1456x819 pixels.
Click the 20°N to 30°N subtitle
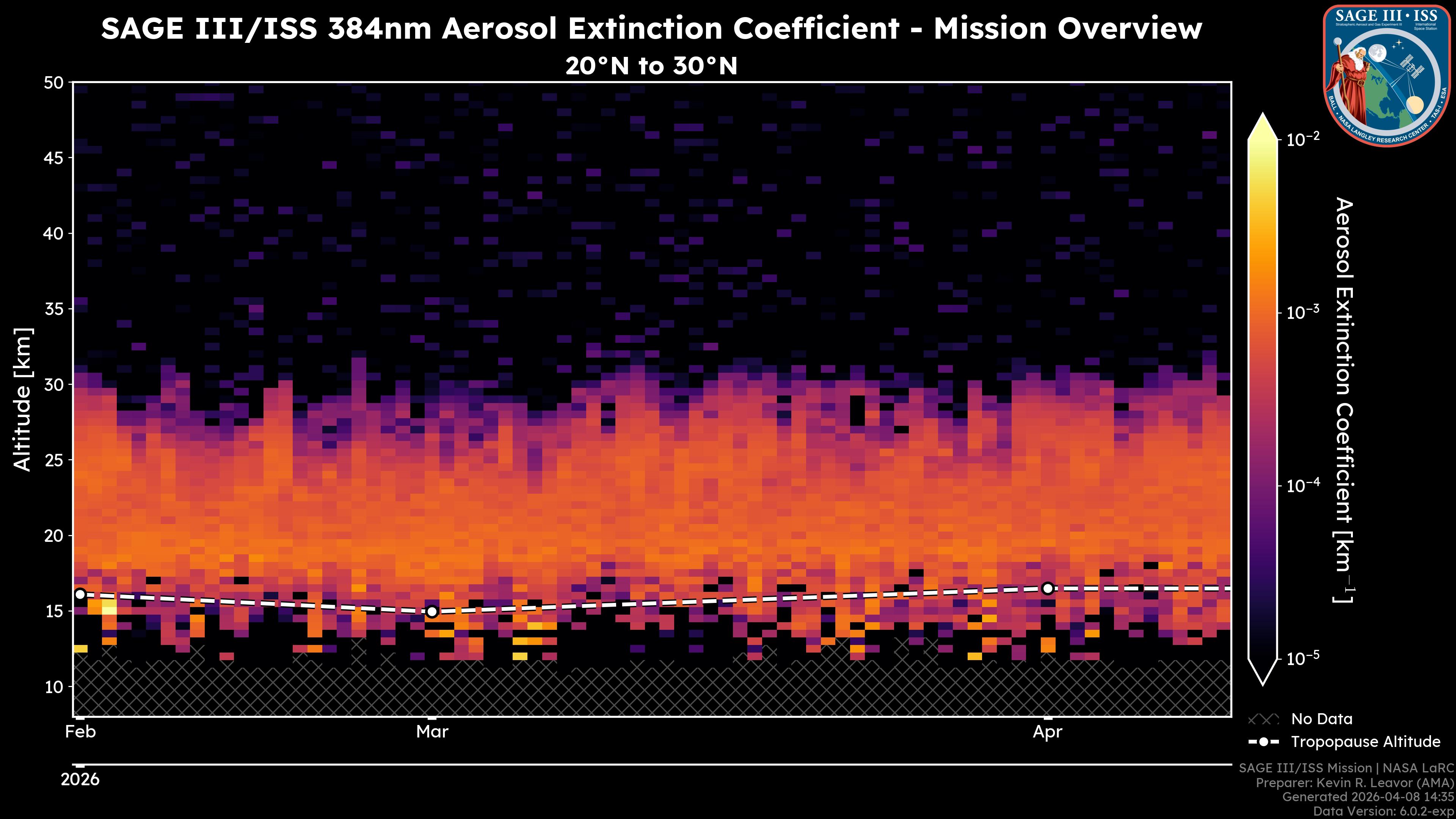(x=651, y=66)
